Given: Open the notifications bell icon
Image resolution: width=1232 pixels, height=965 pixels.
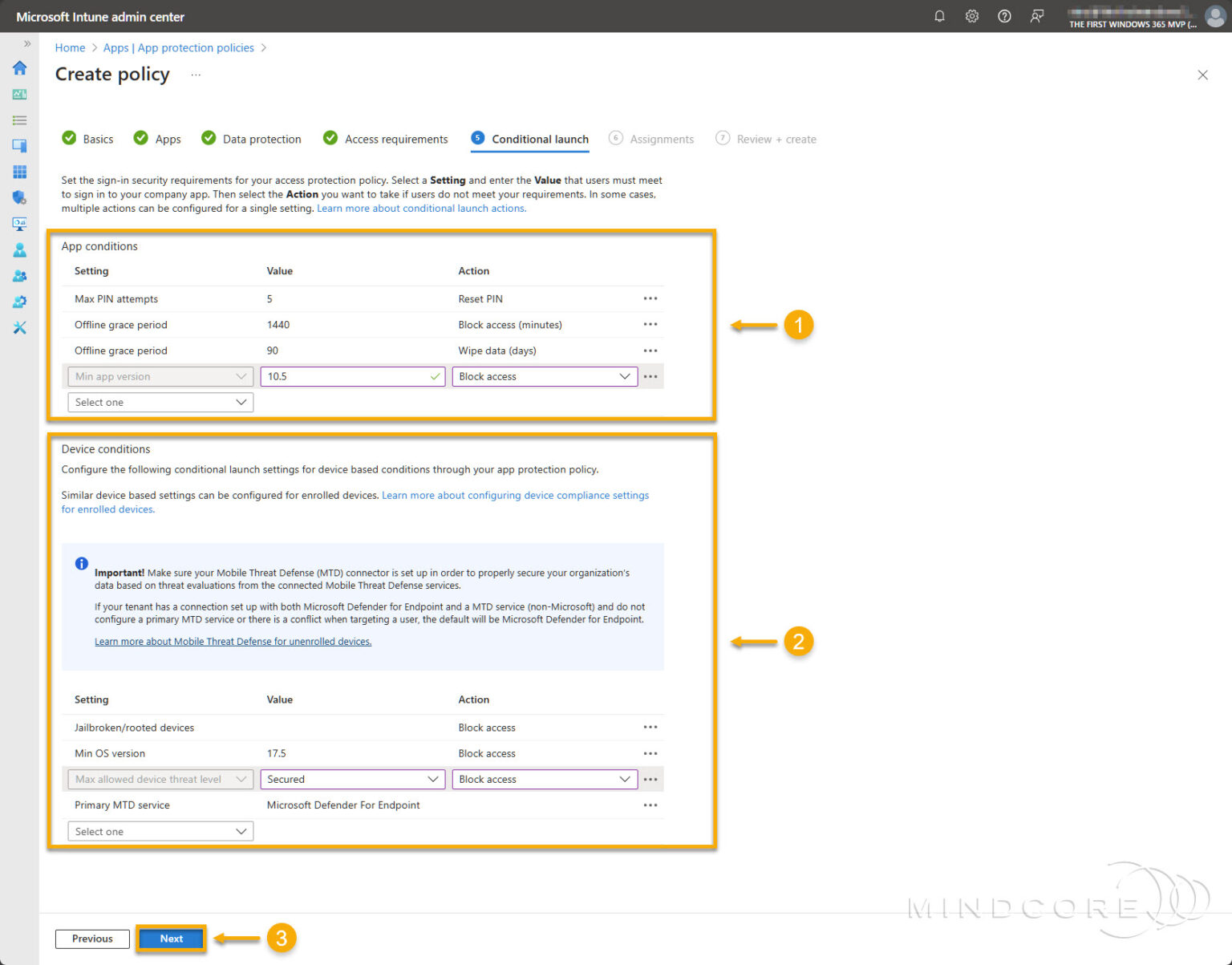Looking at the screenshot, I should point(939,16).
